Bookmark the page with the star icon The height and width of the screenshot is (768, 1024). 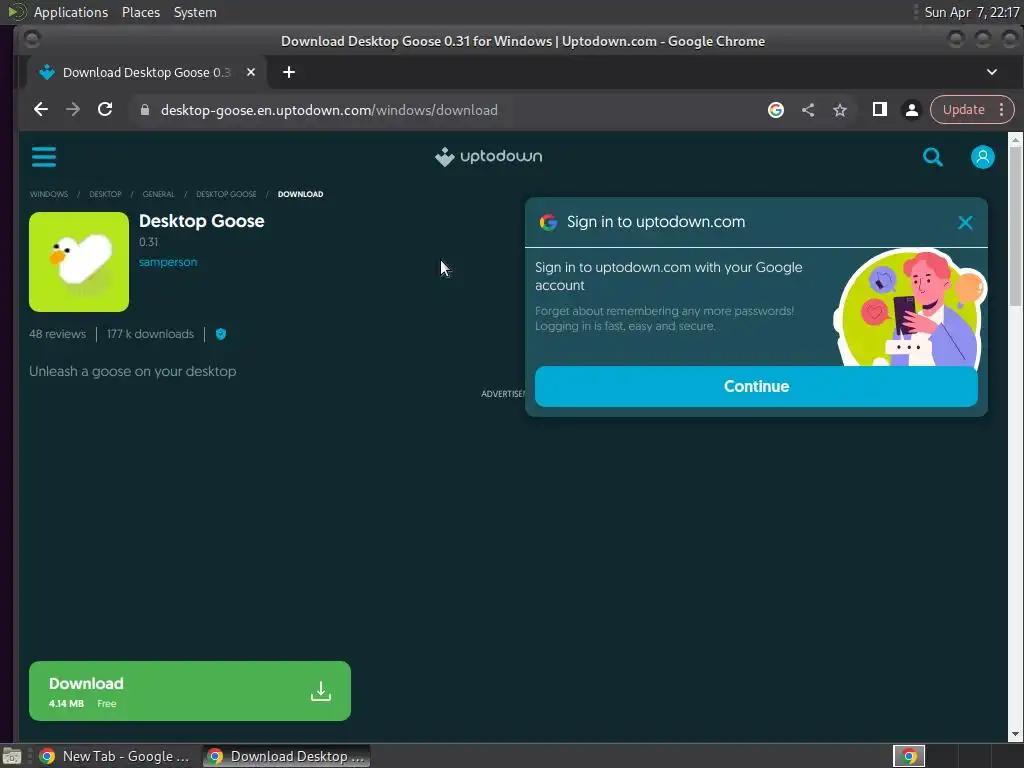[840, 110]
